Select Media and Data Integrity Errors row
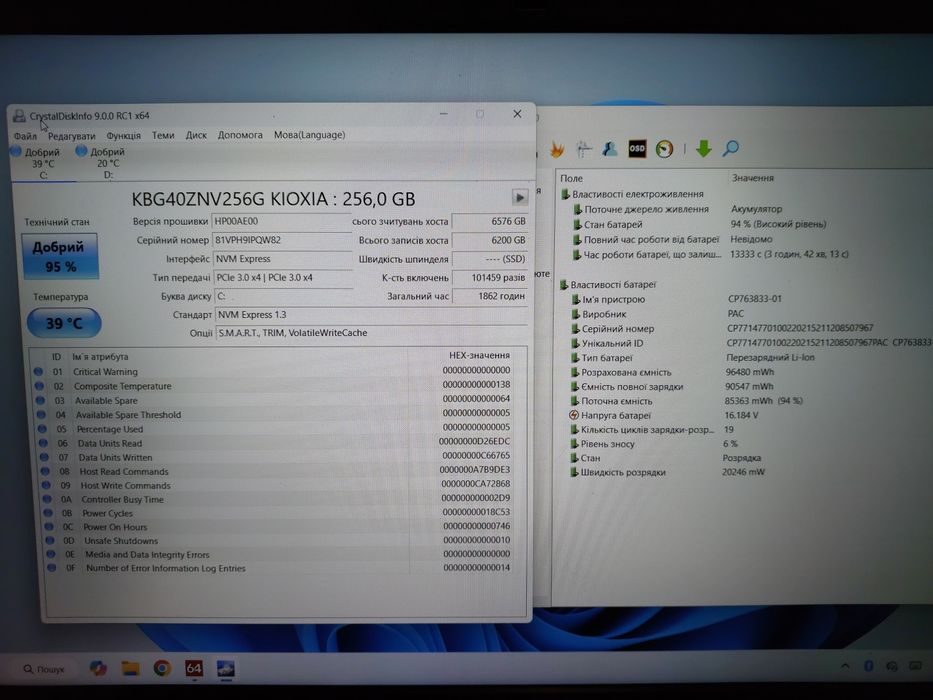 [278, 554]
